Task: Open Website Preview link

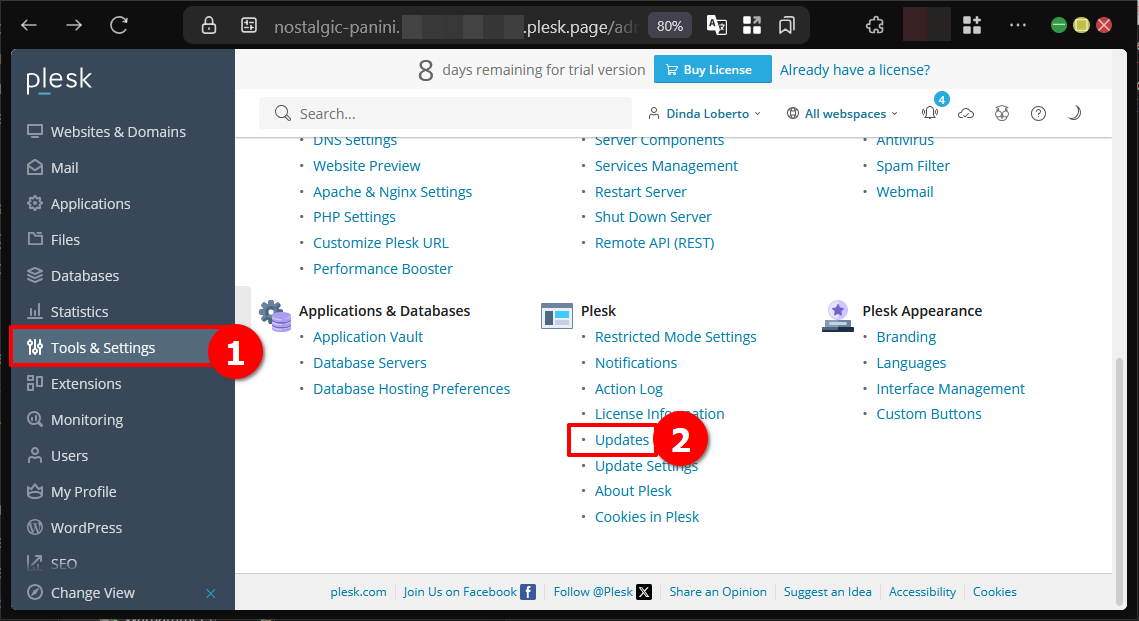Action: pos(366,166)
